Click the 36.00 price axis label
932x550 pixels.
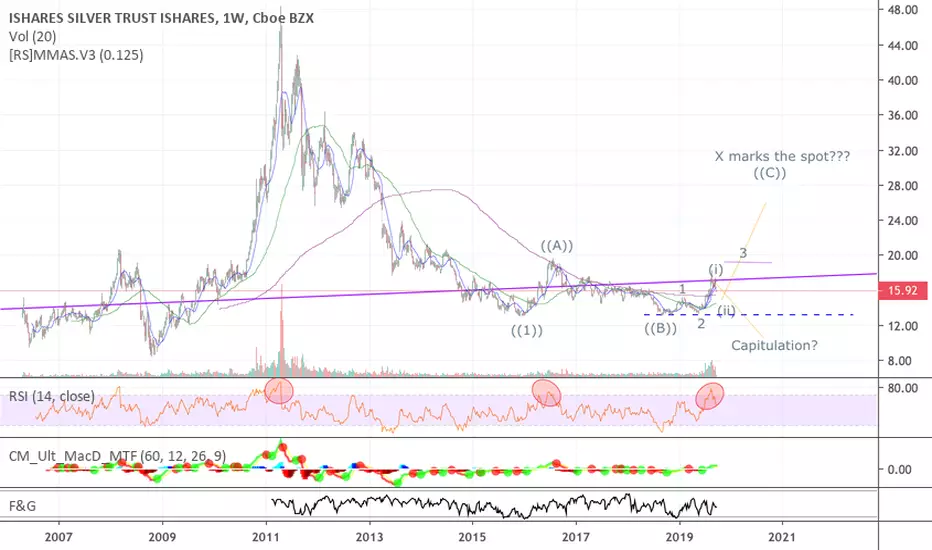[x=902, y=115]
